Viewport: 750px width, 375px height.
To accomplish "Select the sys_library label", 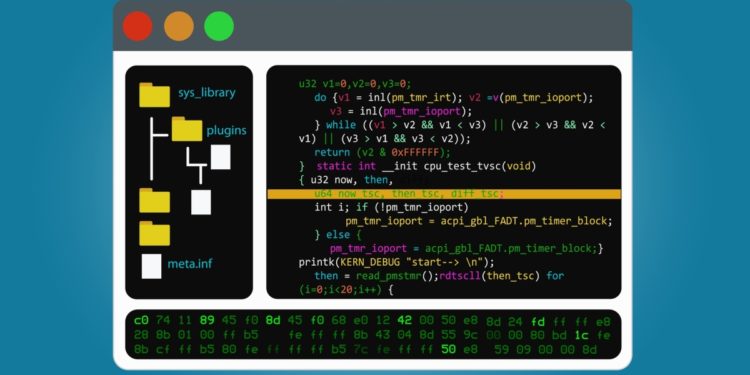I will (207, 93).
